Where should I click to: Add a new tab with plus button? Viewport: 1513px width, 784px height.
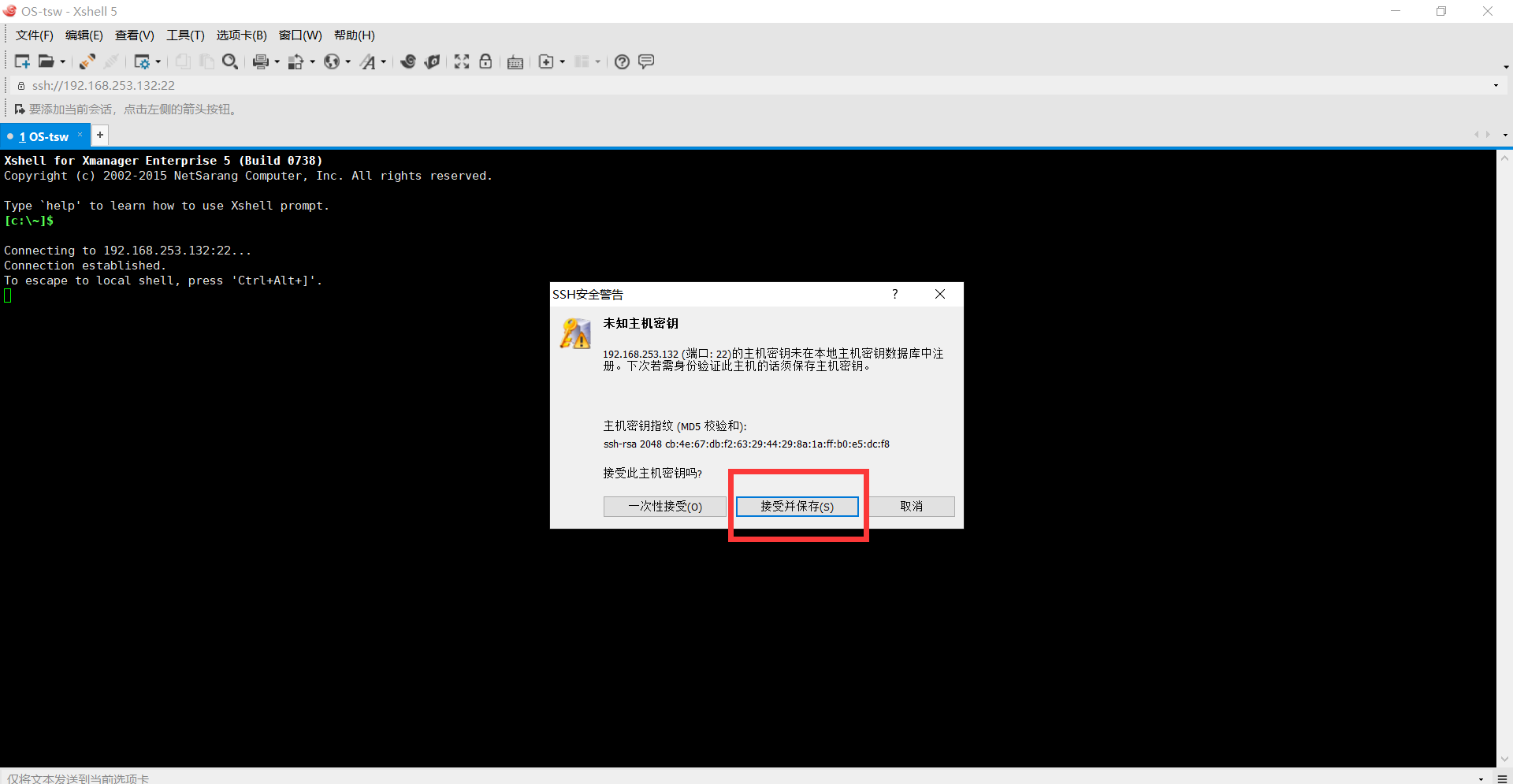coord(100,135)
